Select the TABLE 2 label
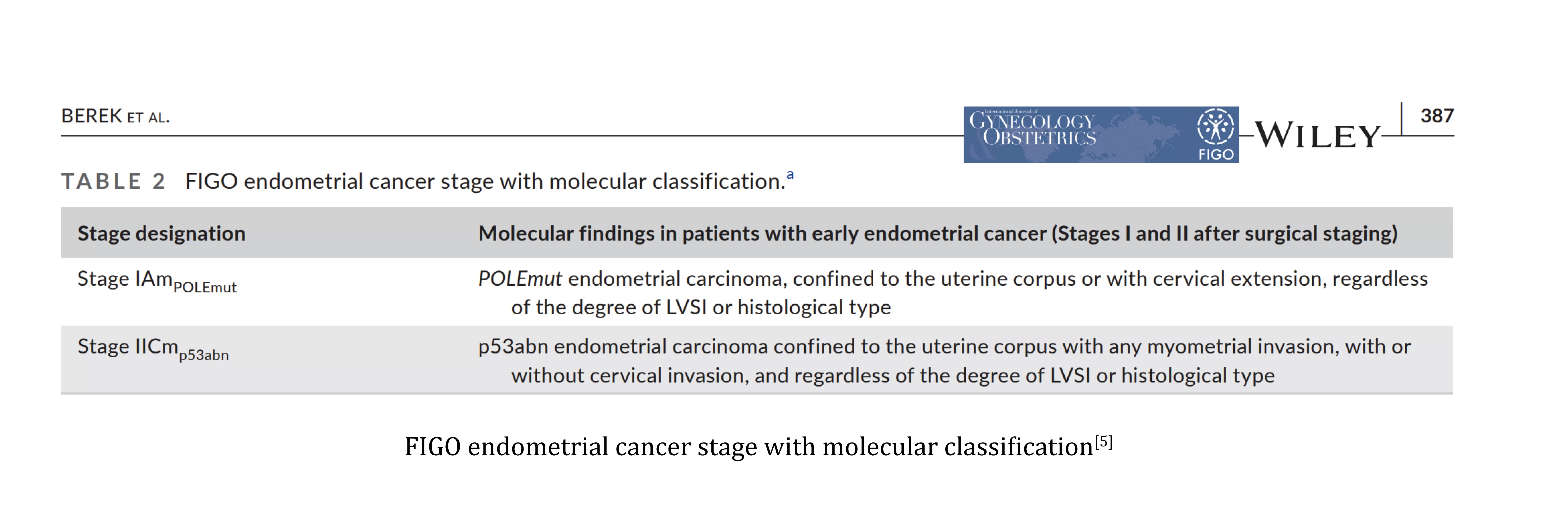1568x506 pixels. click(x=113, y=181)
